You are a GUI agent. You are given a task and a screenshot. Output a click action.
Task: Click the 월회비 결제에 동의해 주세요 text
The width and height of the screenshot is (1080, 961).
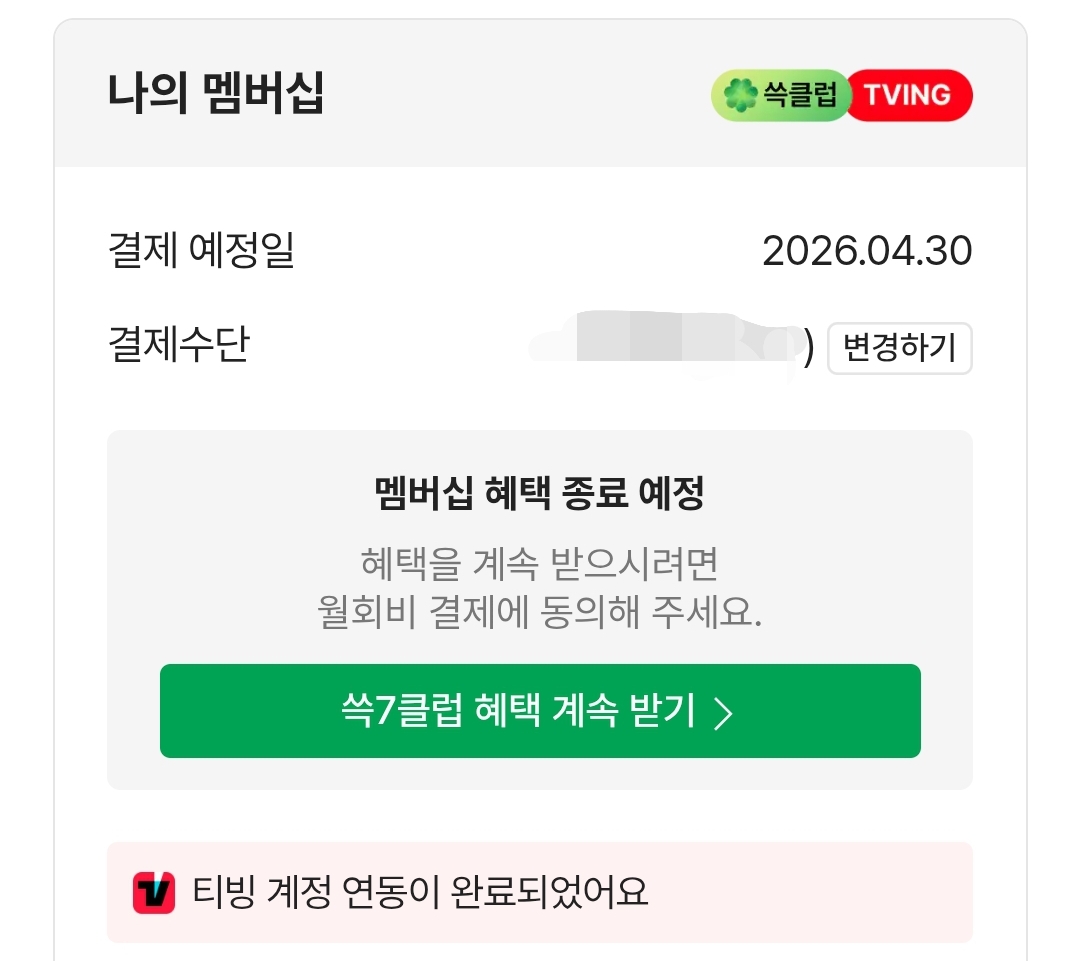tap(539, 613)
